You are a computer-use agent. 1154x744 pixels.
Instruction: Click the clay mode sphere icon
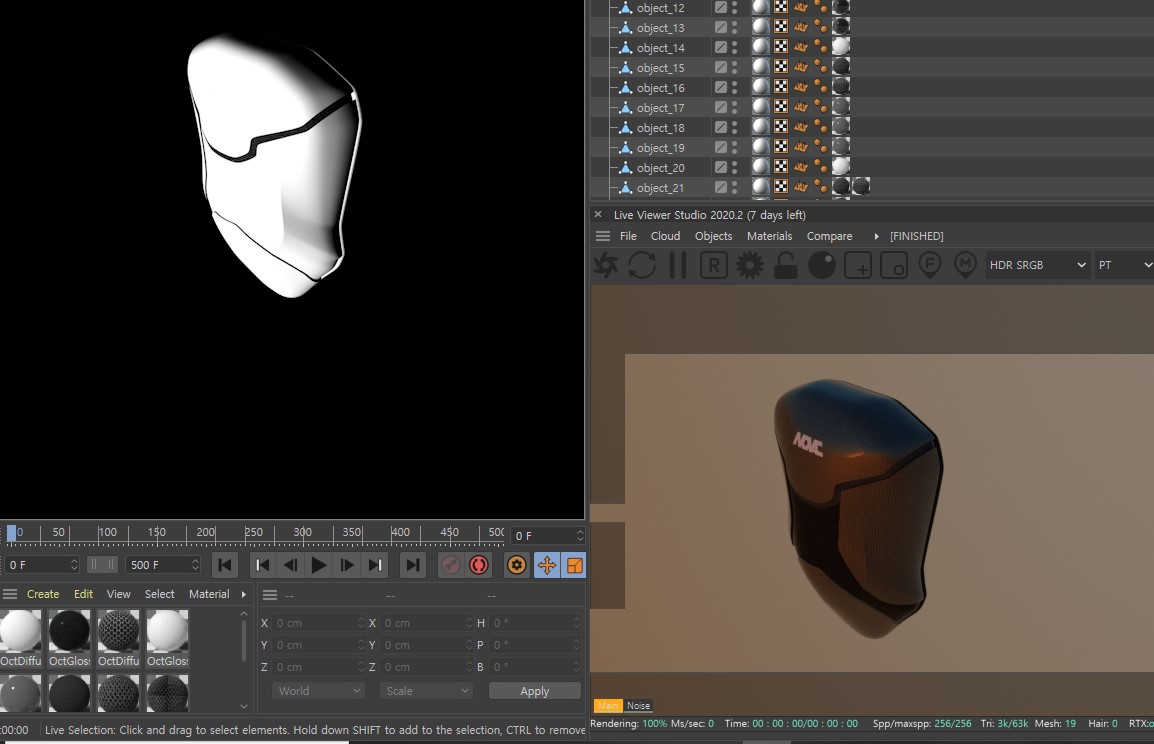click(x=821, y=265)
